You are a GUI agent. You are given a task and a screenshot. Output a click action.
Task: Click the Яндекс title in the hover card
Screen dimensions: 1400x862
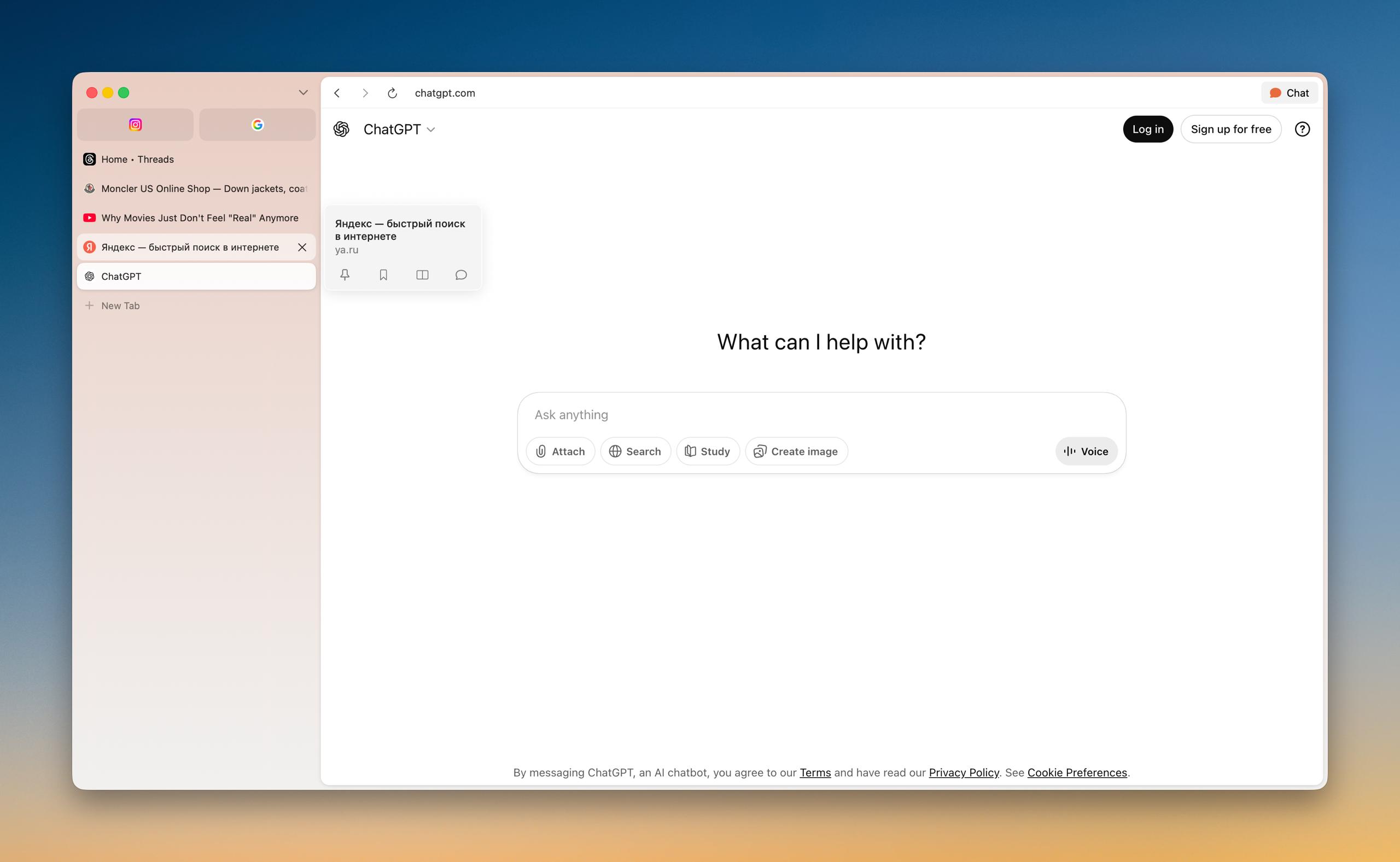click(x=400, y=230)
